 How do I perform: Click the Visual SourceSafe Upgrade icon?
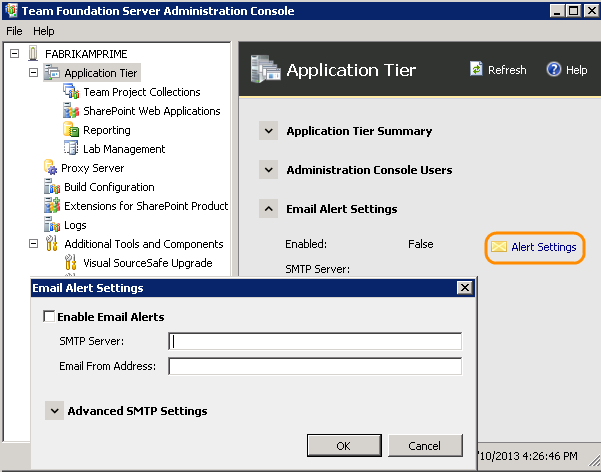71,263
